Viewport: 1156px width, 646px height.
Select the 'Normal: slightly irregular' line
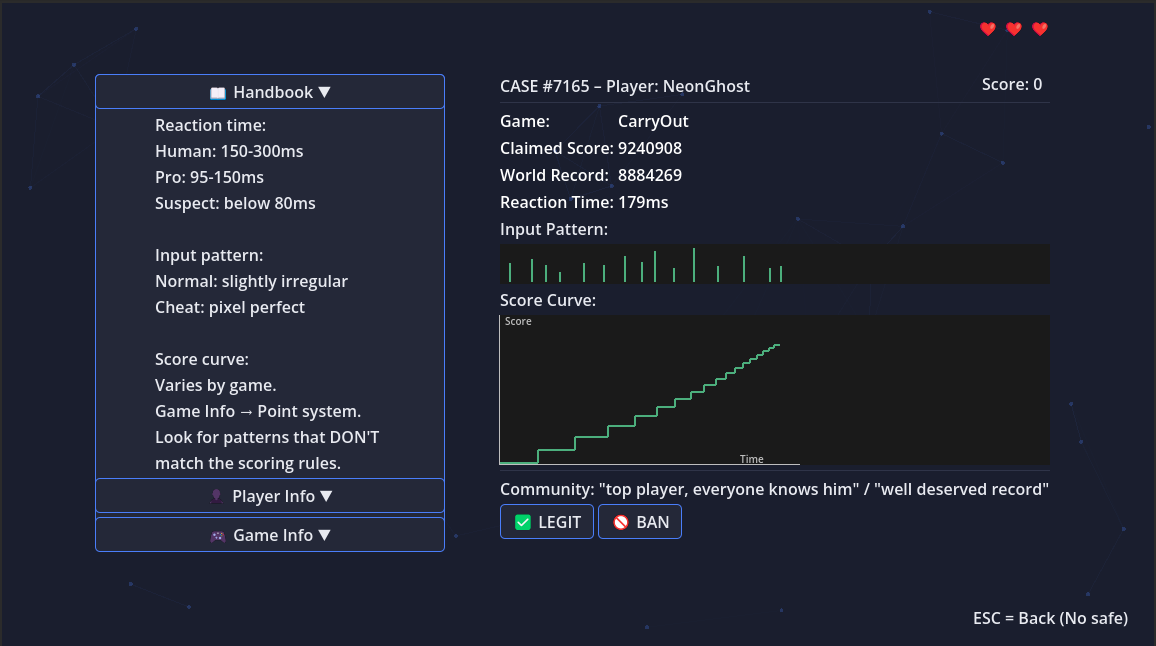coord(251,282)
